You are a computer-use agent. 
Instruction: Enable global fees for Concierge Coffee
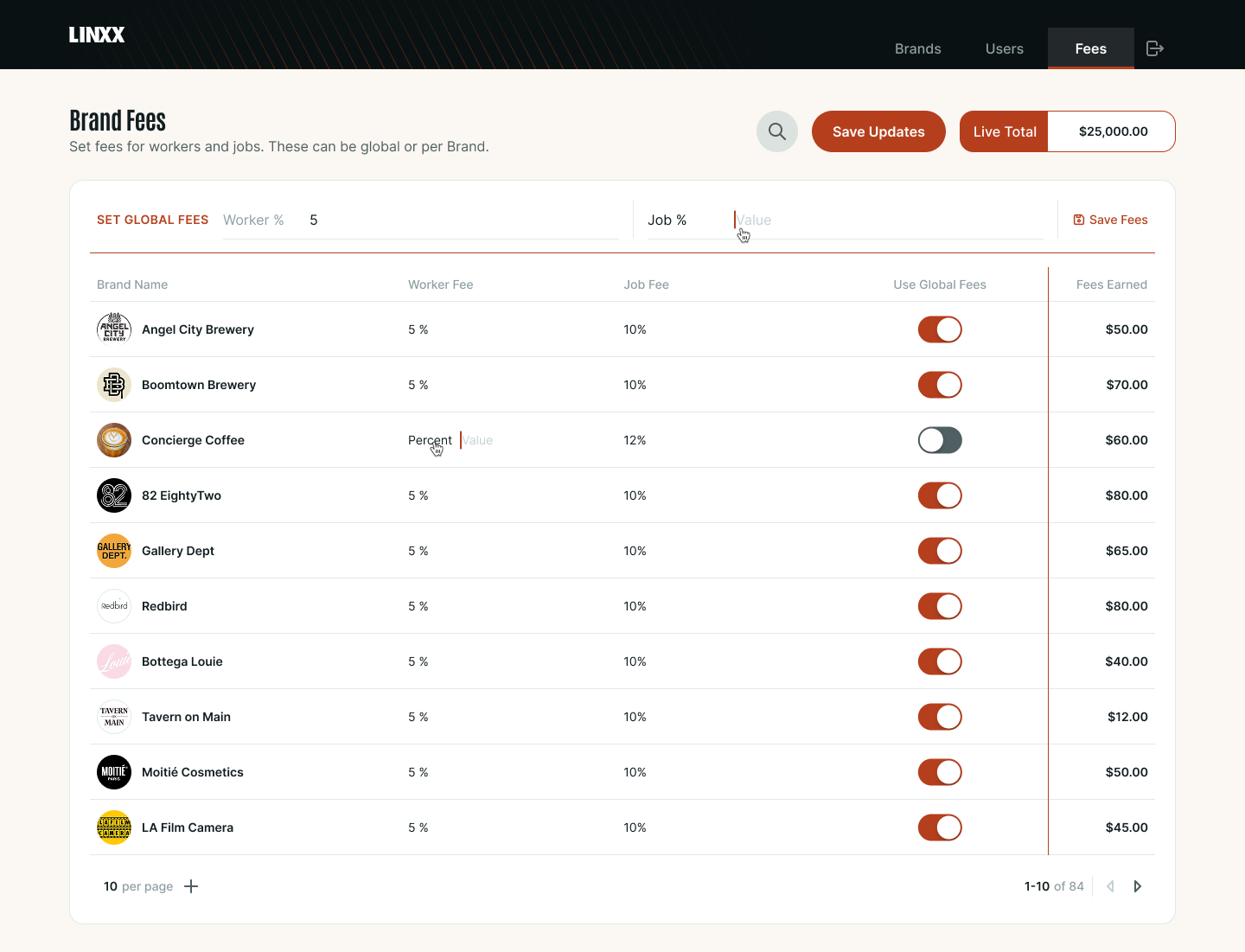pyautogui.click(x=940, y=440)
